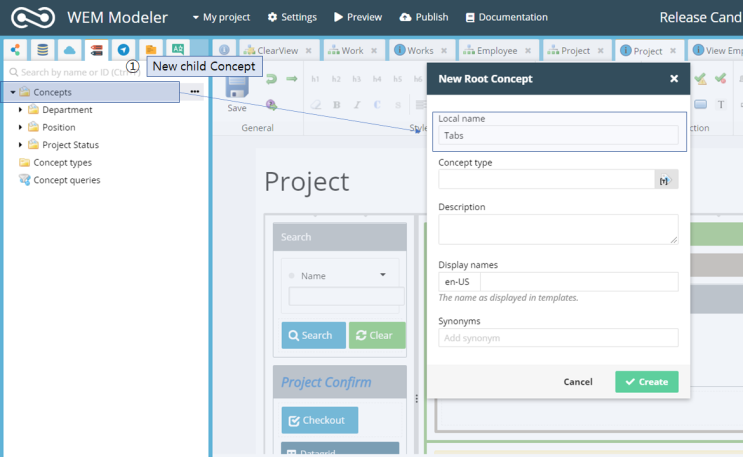Image resolution: width=743 pixels, height=457 pixels.
Task: Collapse the Concepts tree node
Action: (x=13, y=92)
